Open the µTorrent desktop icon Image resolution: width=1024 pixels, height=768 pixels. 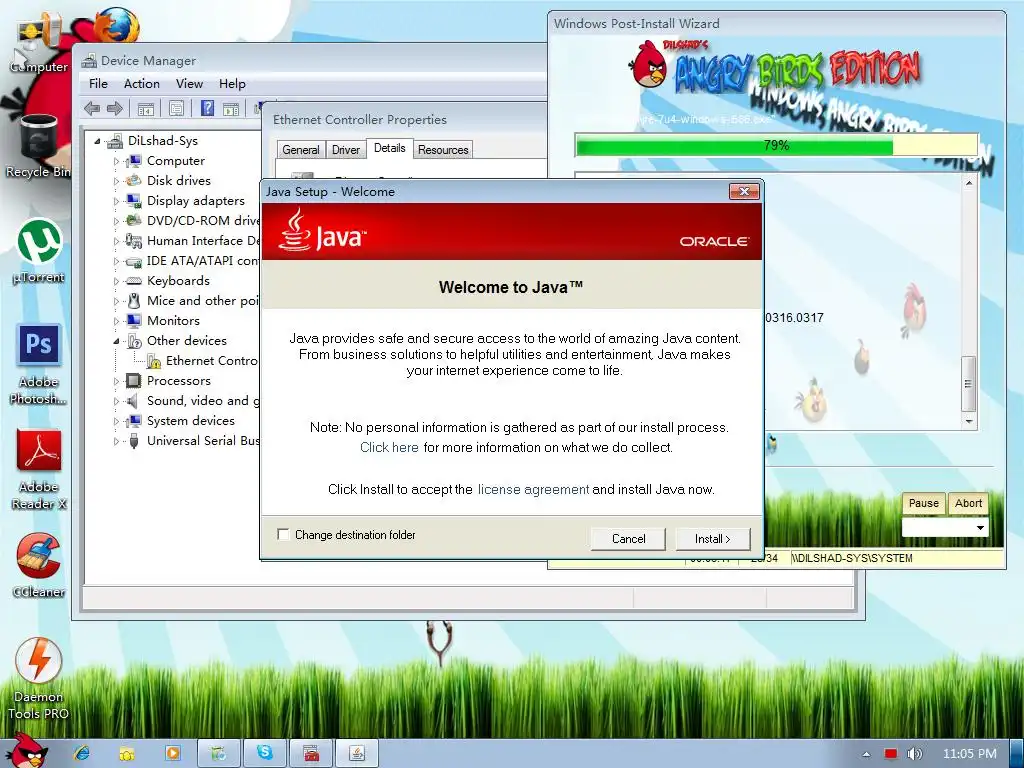[x=39, y=251]
